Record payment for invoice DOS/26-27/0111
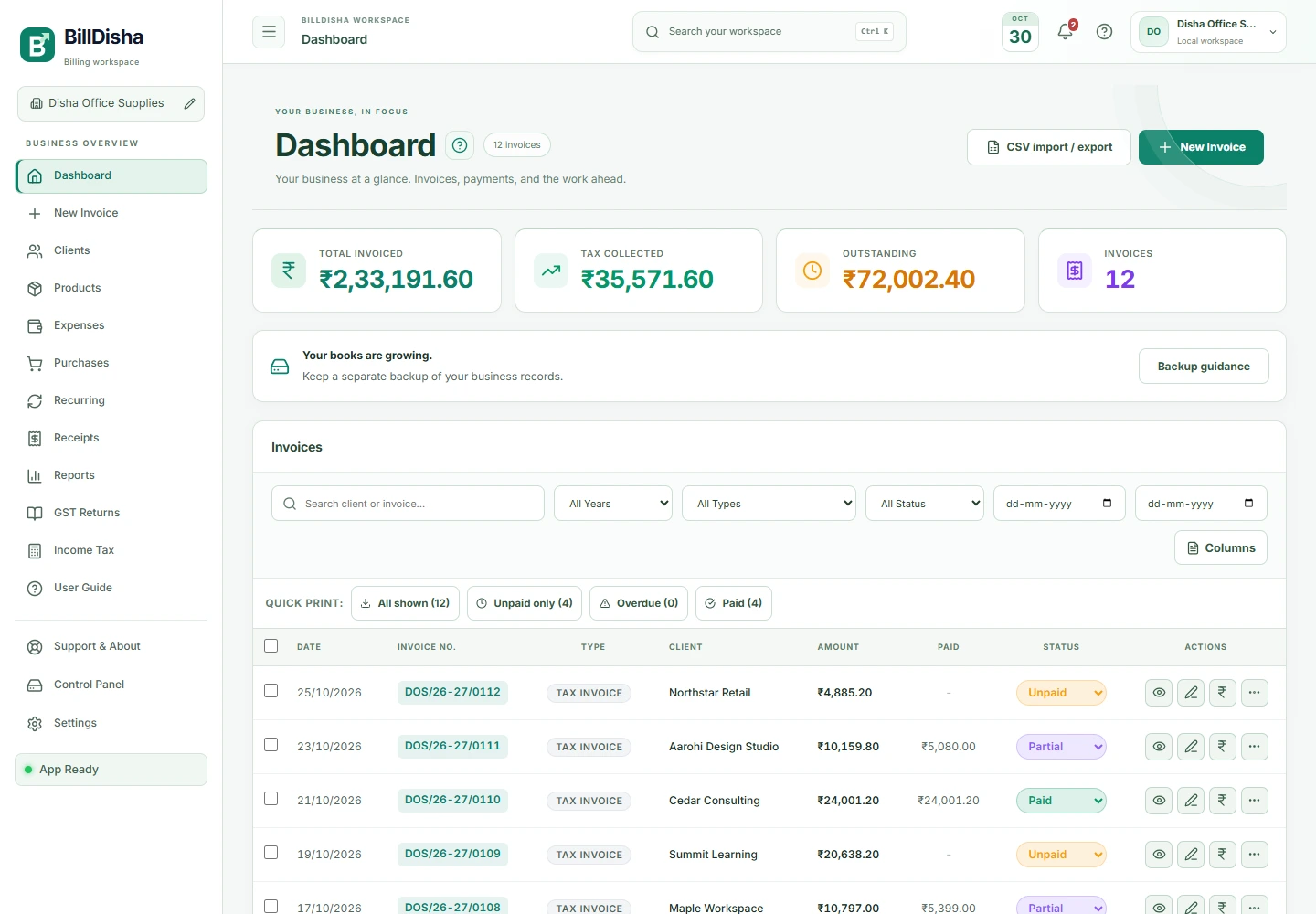Viewport: 1316px width, 914px height. click(x=1223, y=747)
